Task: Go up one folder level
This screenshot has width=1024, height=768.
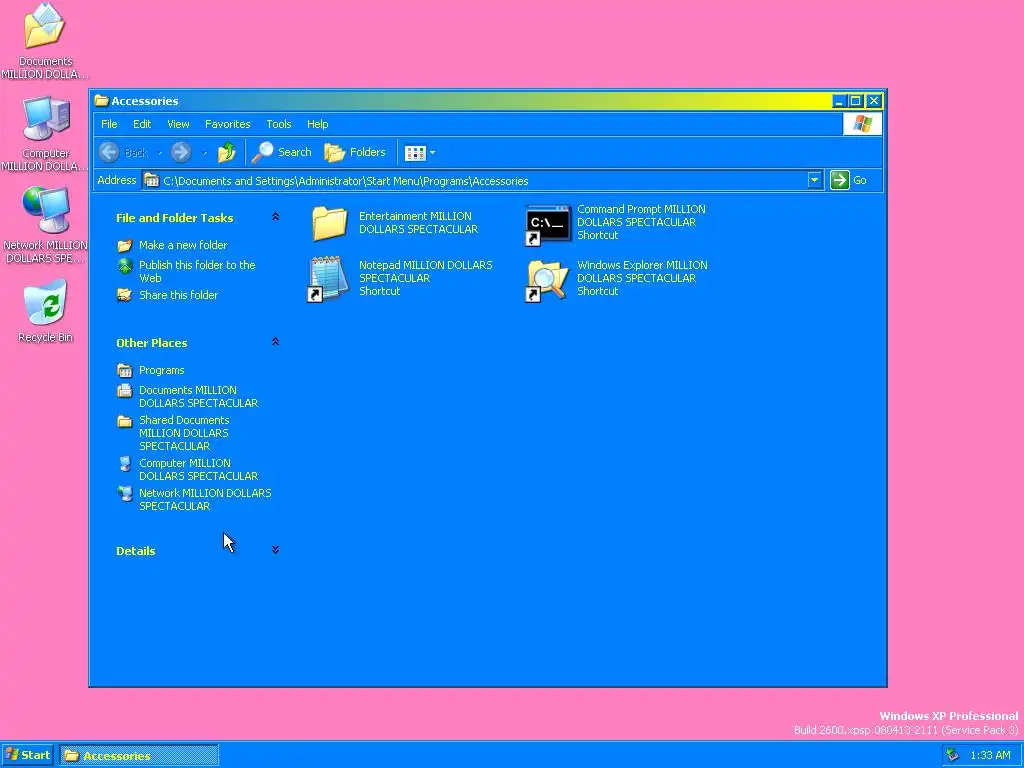Action: coord(227,152)
